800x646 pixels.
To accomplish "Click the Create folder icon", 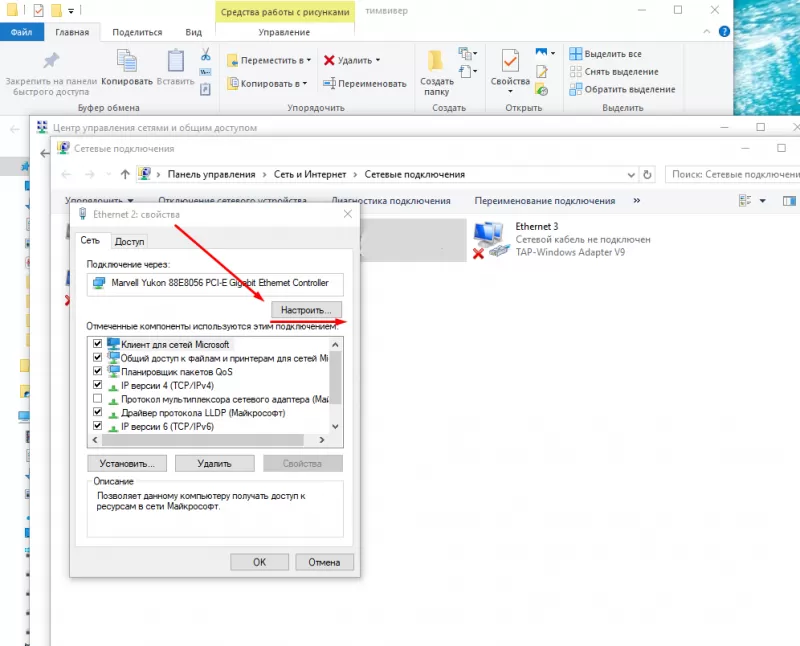I will (436, 61).
